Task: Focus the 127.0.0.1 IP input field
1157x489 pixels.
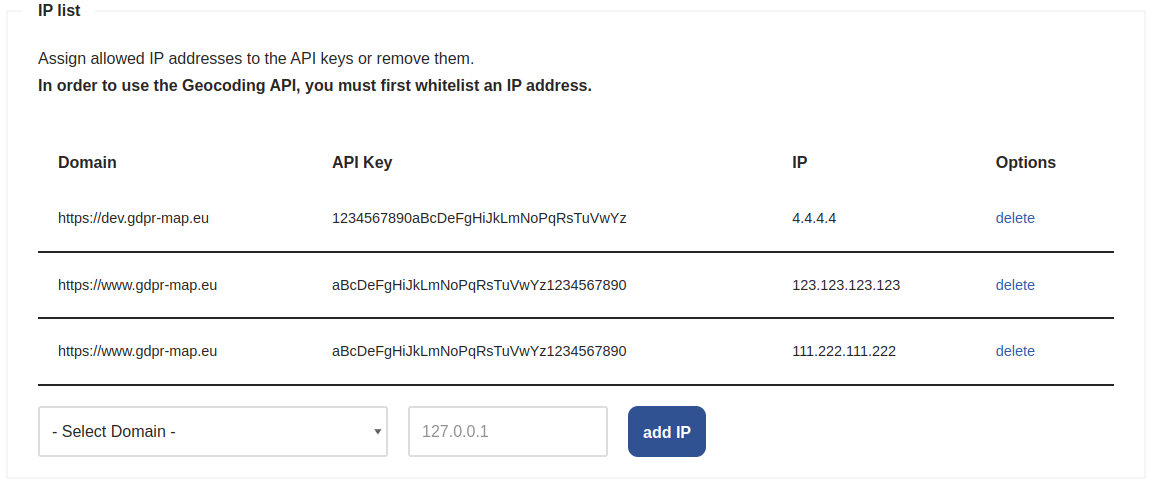Action: pos(507,432)
